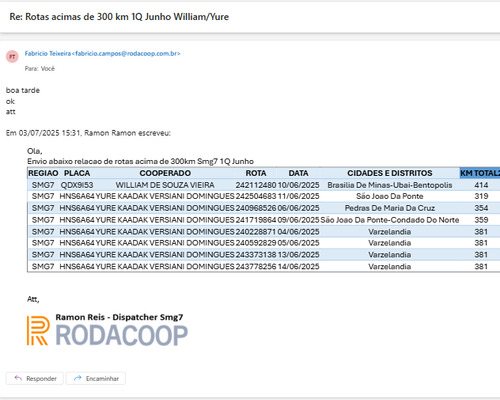The width and height of the screenshot is (500, 400).
Task: Click the ROTA column header
Action: tap(256, 173)
